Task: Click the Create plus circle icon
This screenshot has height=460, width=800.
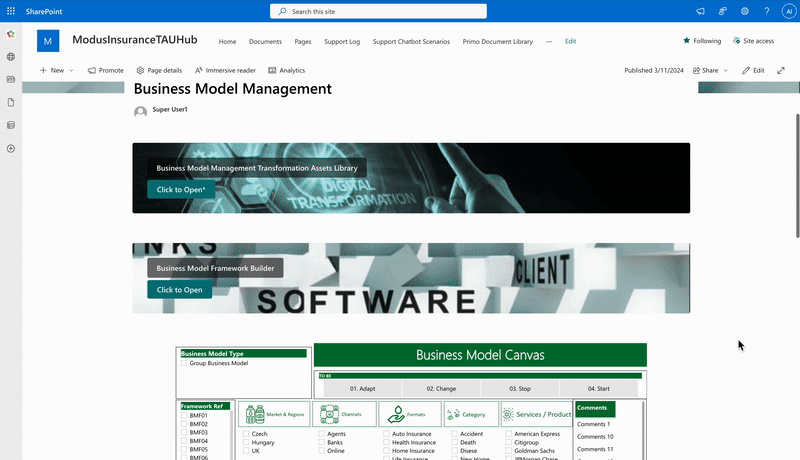Action: [11, 148]
